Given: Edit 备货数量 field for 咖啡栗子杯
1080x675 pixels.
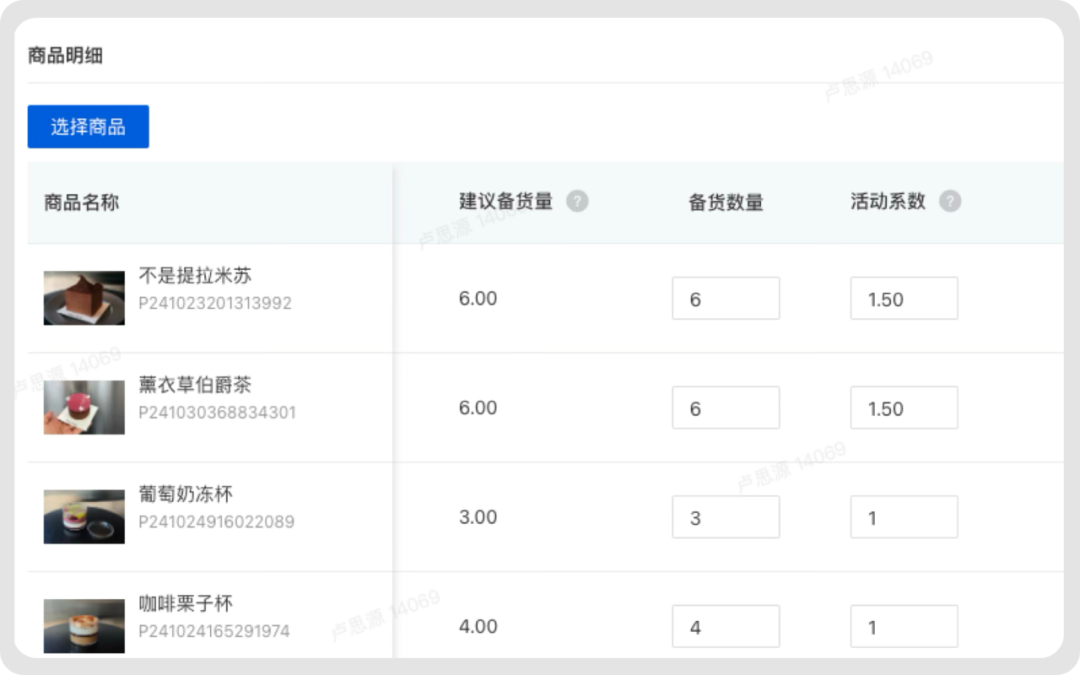Looking at the screenshot, I should (725, 626).
